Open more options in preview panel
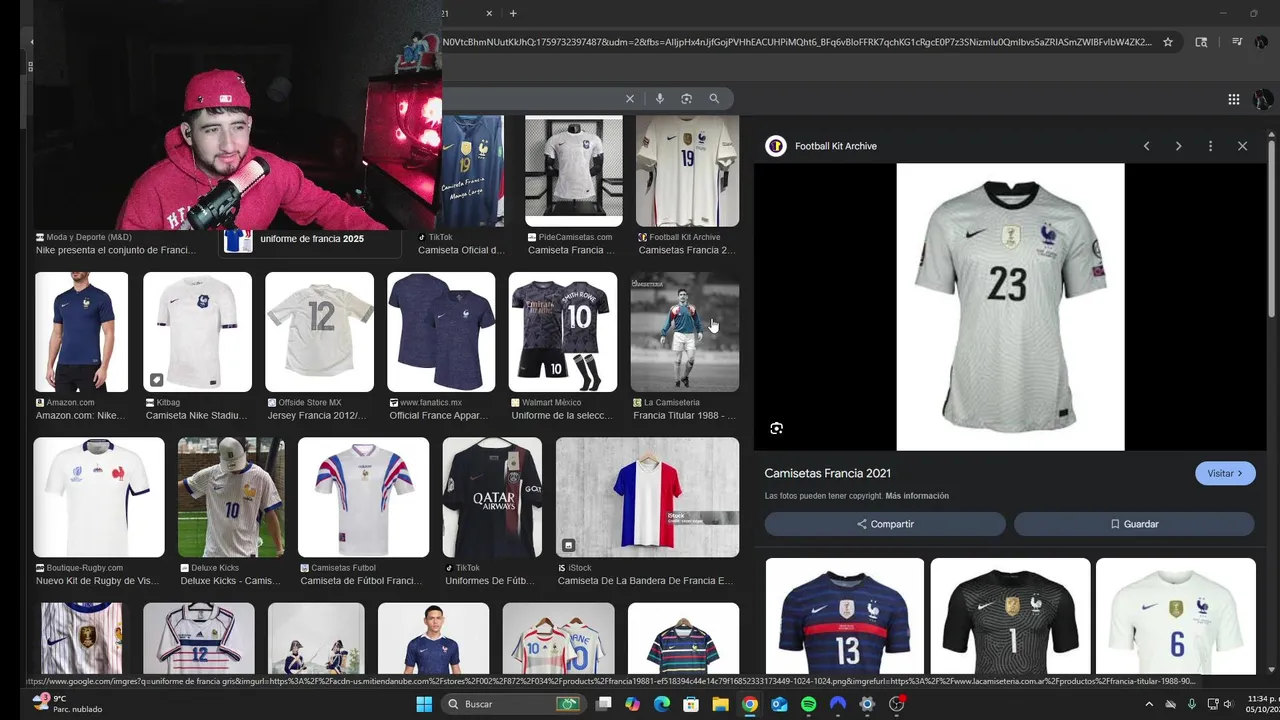This screenshot has width=1280, height=720. point(1211,146)
